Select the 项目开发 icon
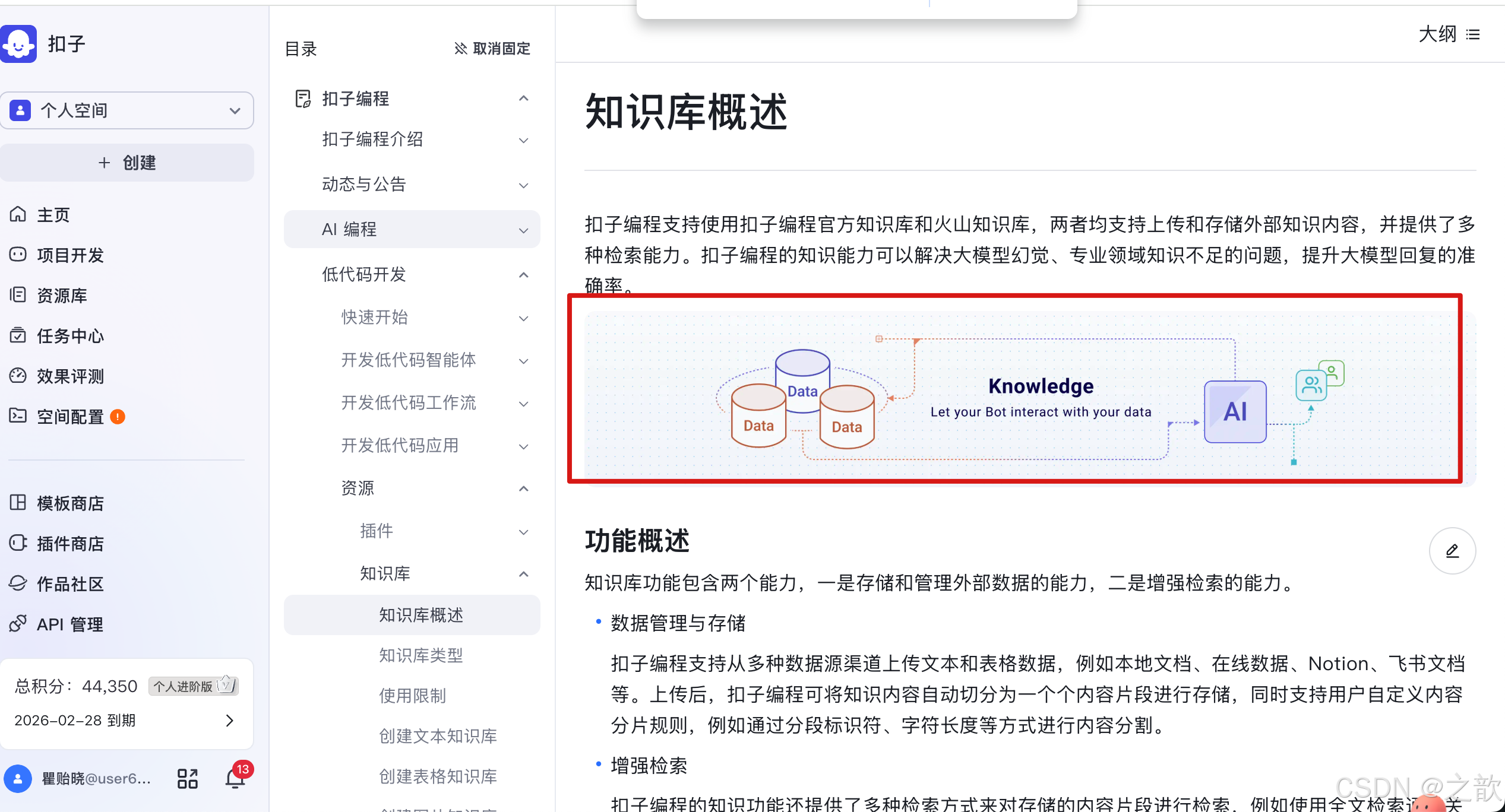 coord(19,255)
